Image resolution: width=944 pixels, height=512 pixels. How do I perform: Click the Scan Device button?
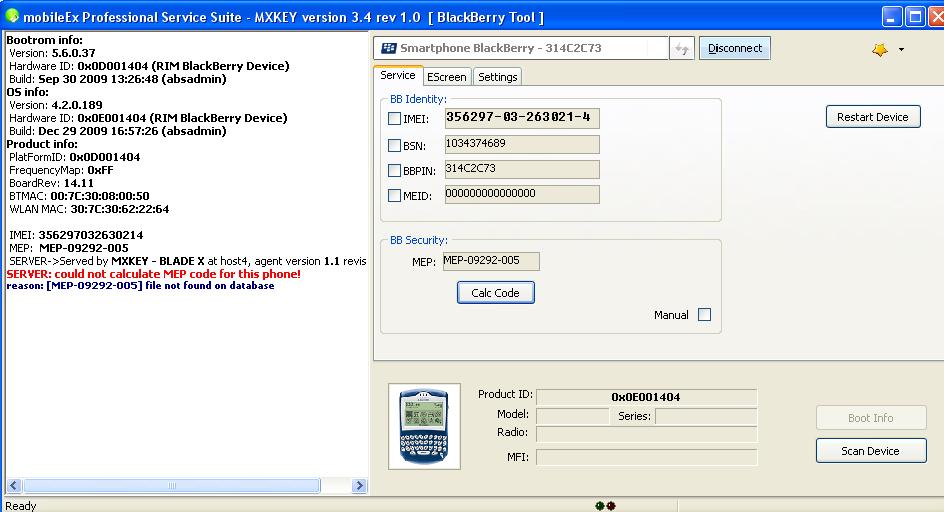[x=871, y=451]
